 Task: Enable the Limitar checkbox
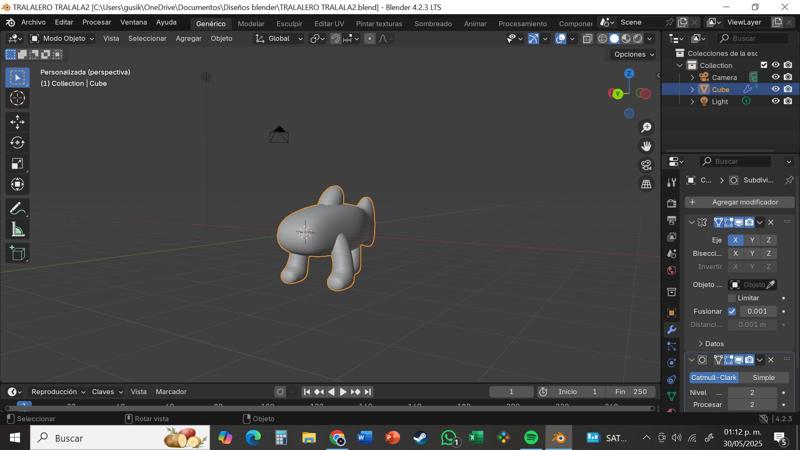(x=732, y=298)
